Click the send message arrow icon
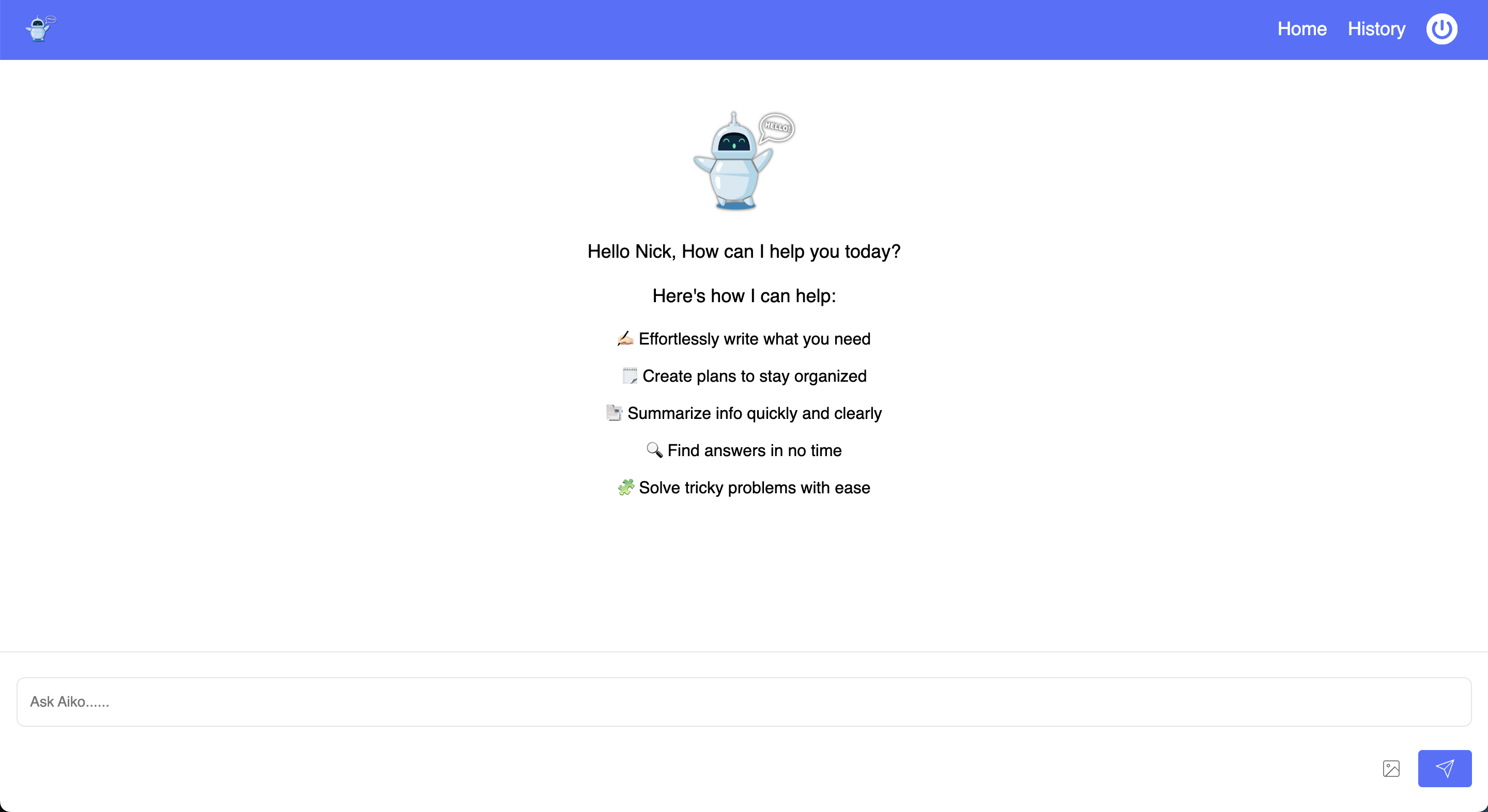The width and height of the screenshot is (1488, 812). [1445, 769]
